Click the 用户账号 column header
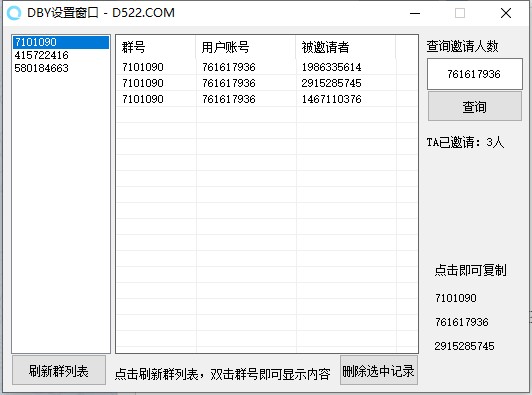This screenshot has width=532, height=395. tap(246, 47)
